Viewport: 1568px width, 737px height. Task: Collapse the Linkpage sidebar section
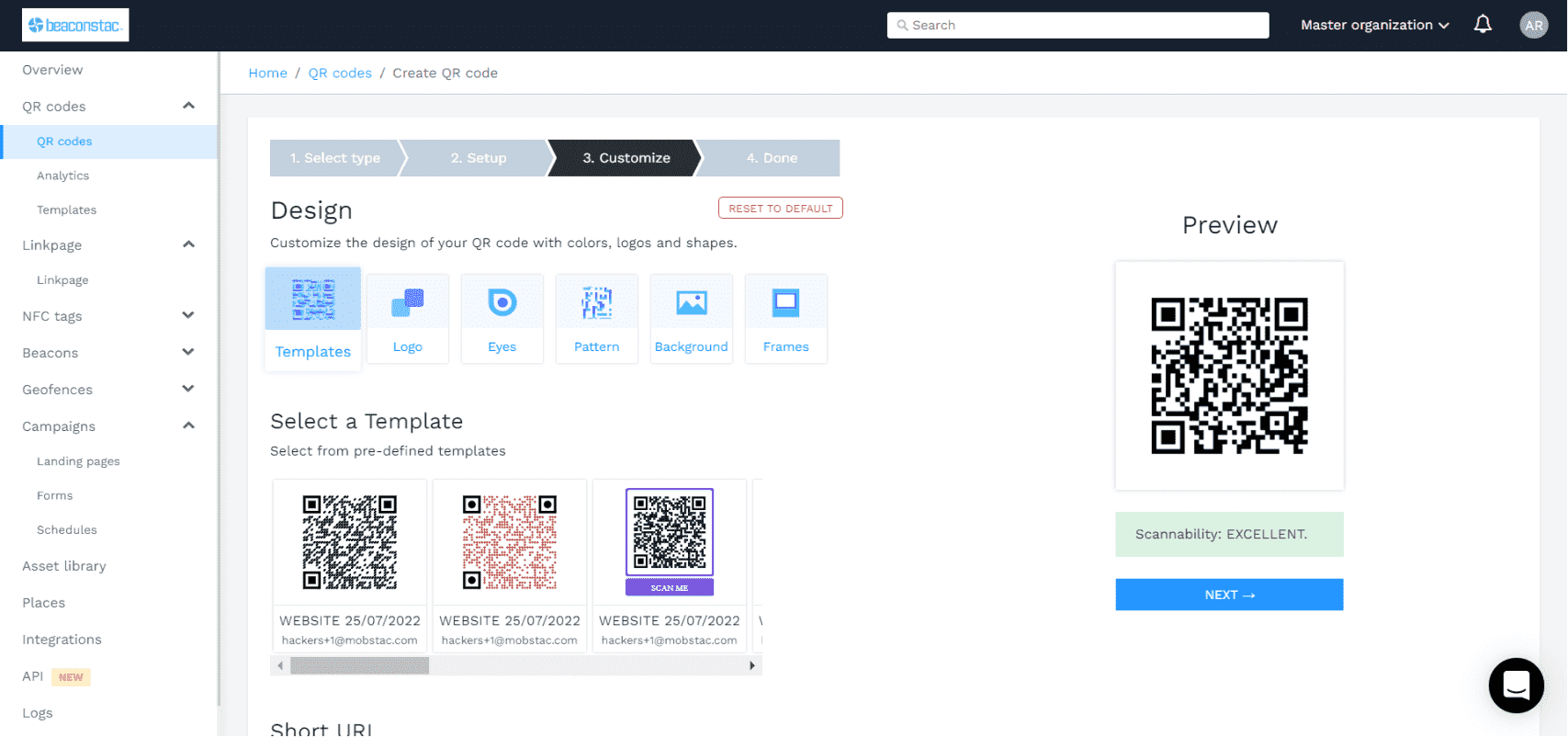188,244
